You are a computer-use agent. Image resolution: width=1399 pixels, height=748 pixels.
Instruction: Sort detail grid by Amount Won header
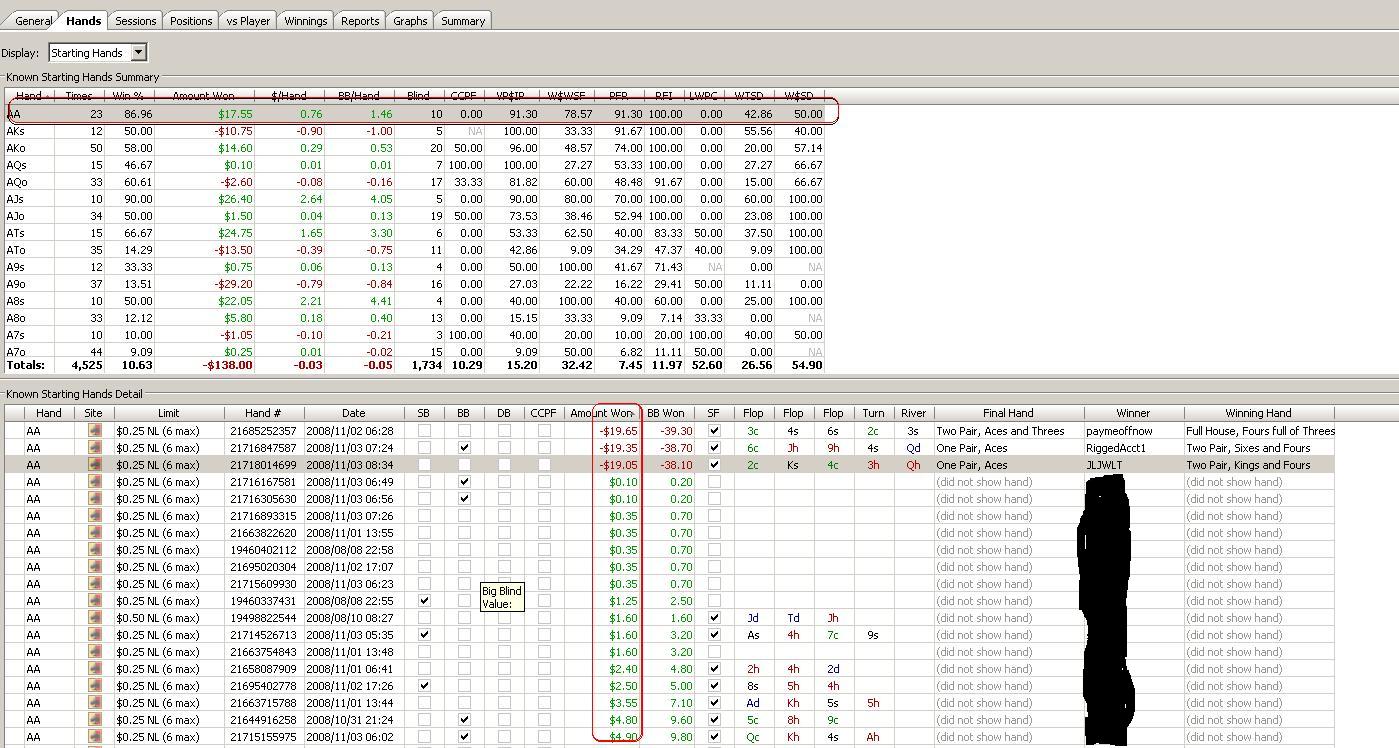tap(602, 413)
